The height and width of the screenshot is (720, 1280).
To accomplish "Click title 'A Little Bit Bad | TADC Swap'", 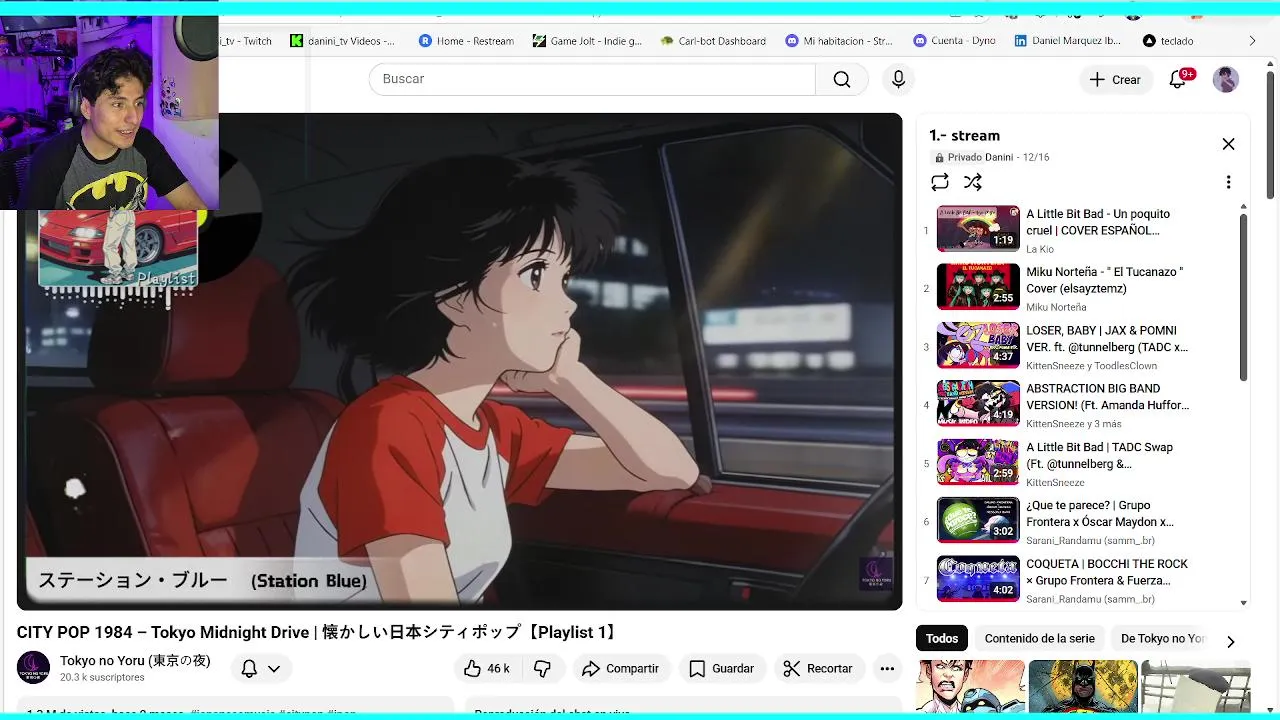I will (x=1100, y=455).
